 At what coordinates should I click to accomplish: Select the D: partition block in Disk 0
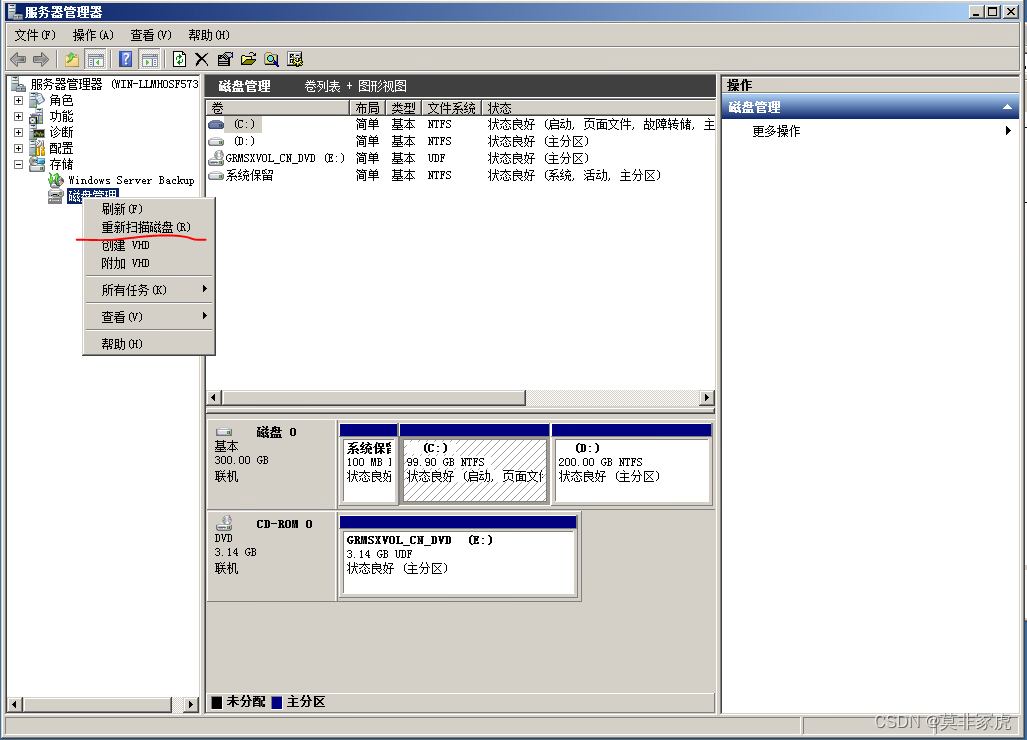point(631,469)
